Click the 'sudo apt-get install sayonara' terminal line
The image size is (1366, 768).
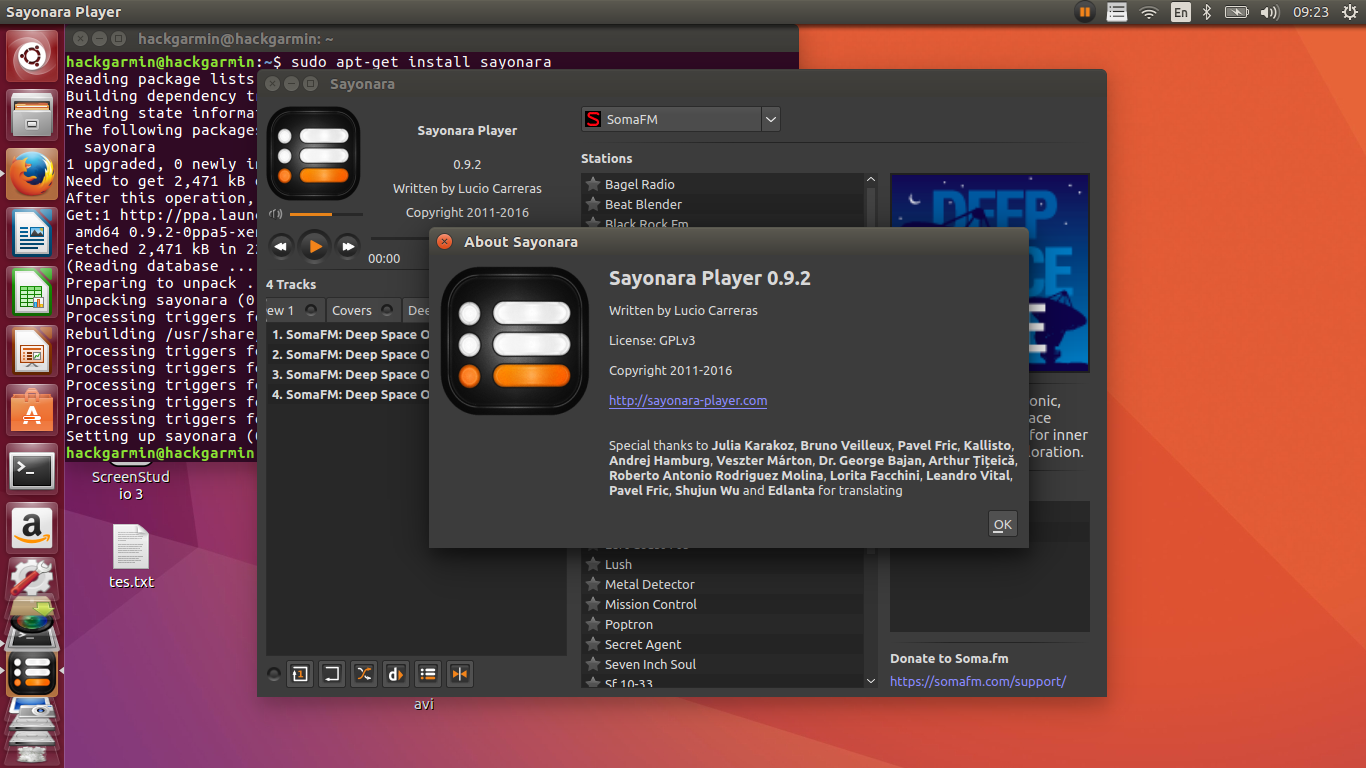coord(421,62)
